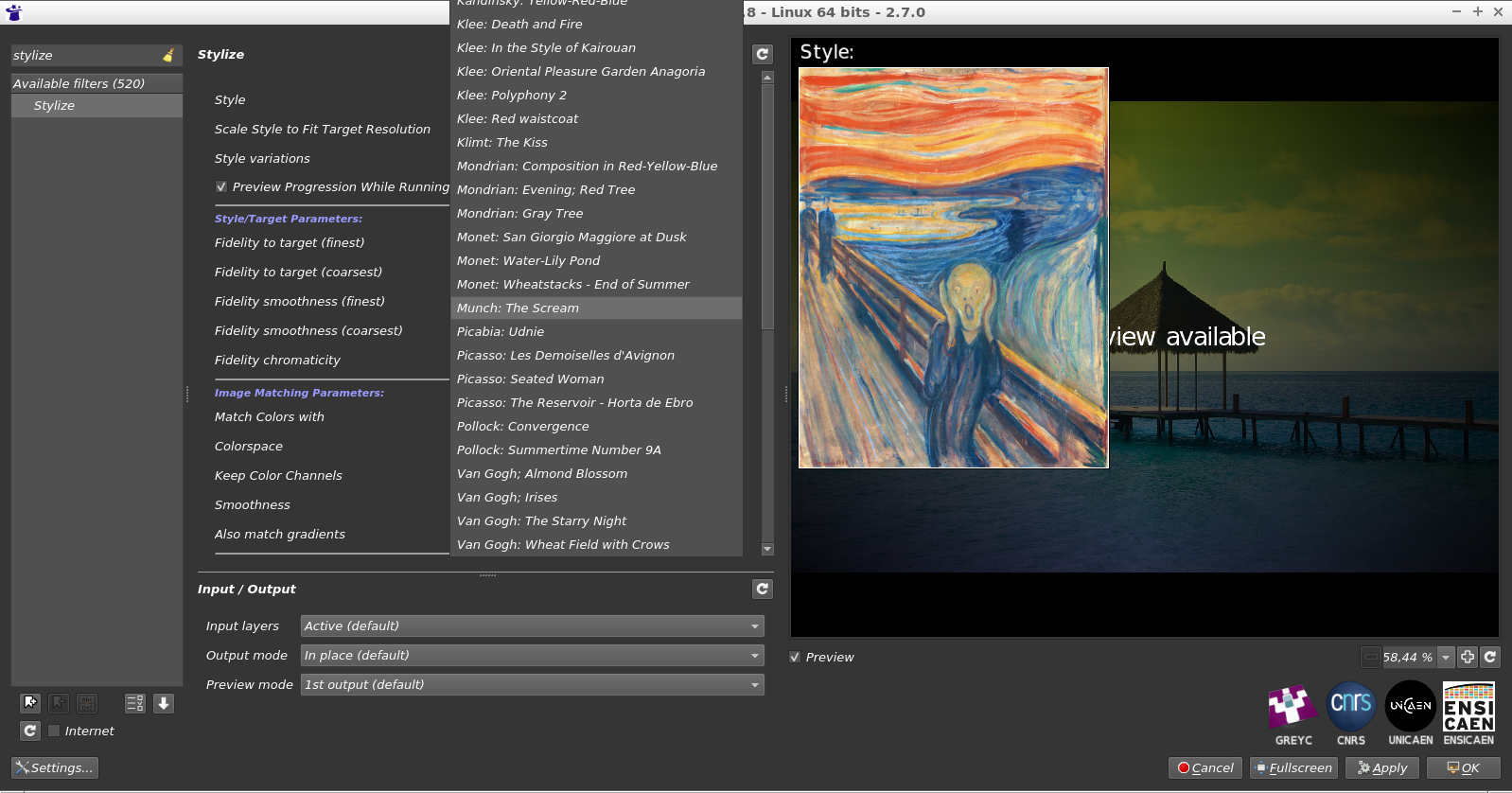Click the 'Style variations' label

(262, 159)
